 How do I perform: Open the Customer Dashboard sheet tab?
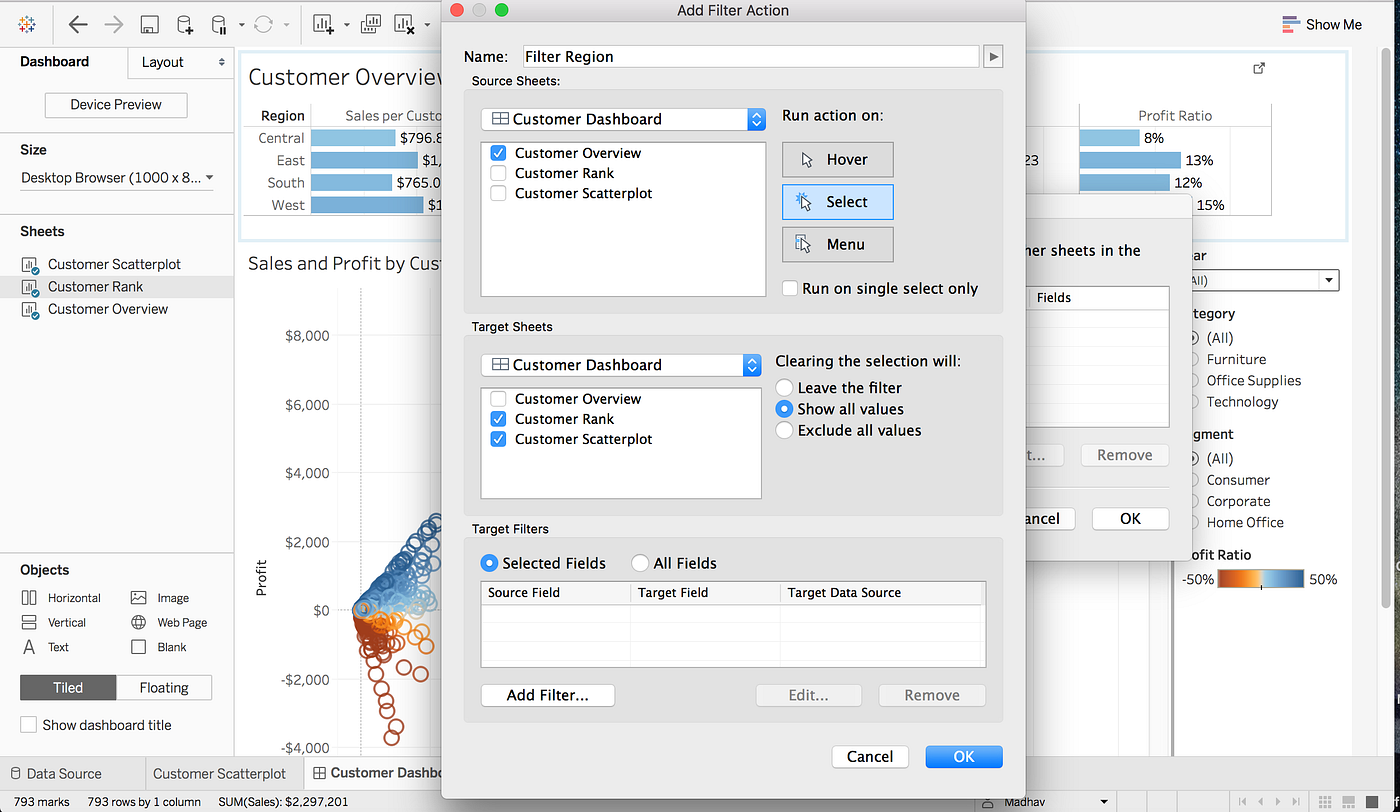click(374, 773)
